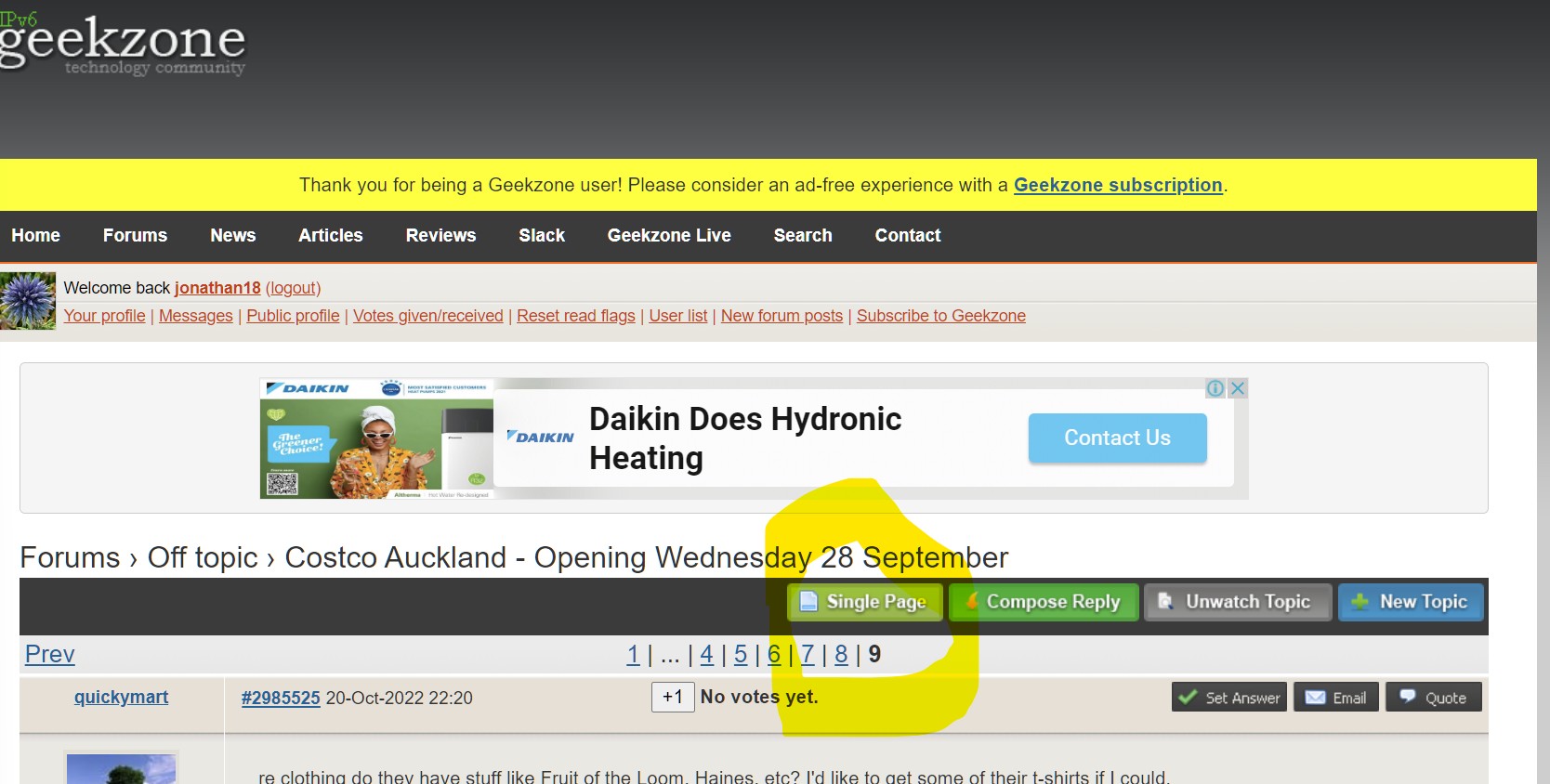Click the quickymart avatar thumbnail

click(x=121, y=768)
